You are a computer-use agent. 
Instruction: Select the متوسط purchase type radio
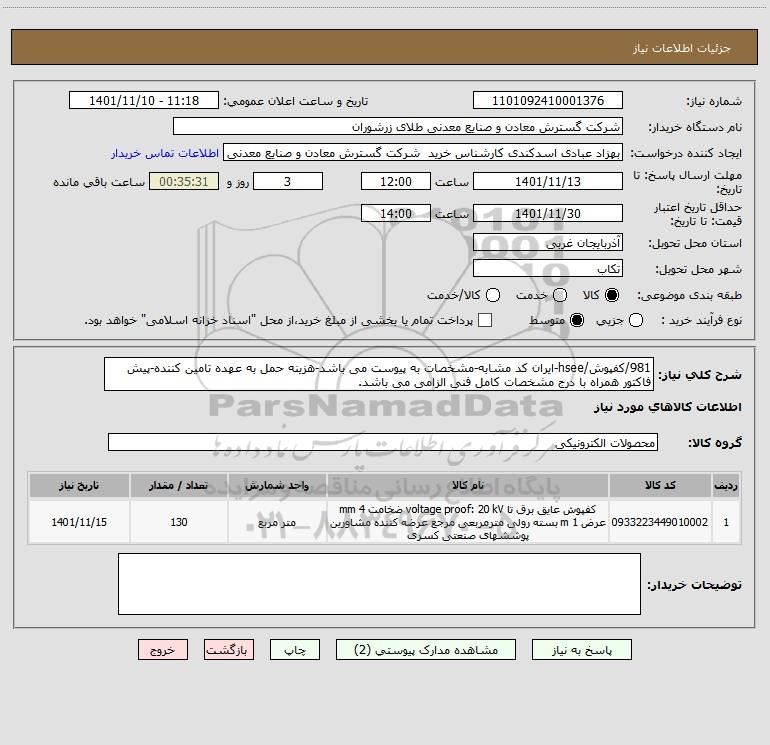[577, 320]
